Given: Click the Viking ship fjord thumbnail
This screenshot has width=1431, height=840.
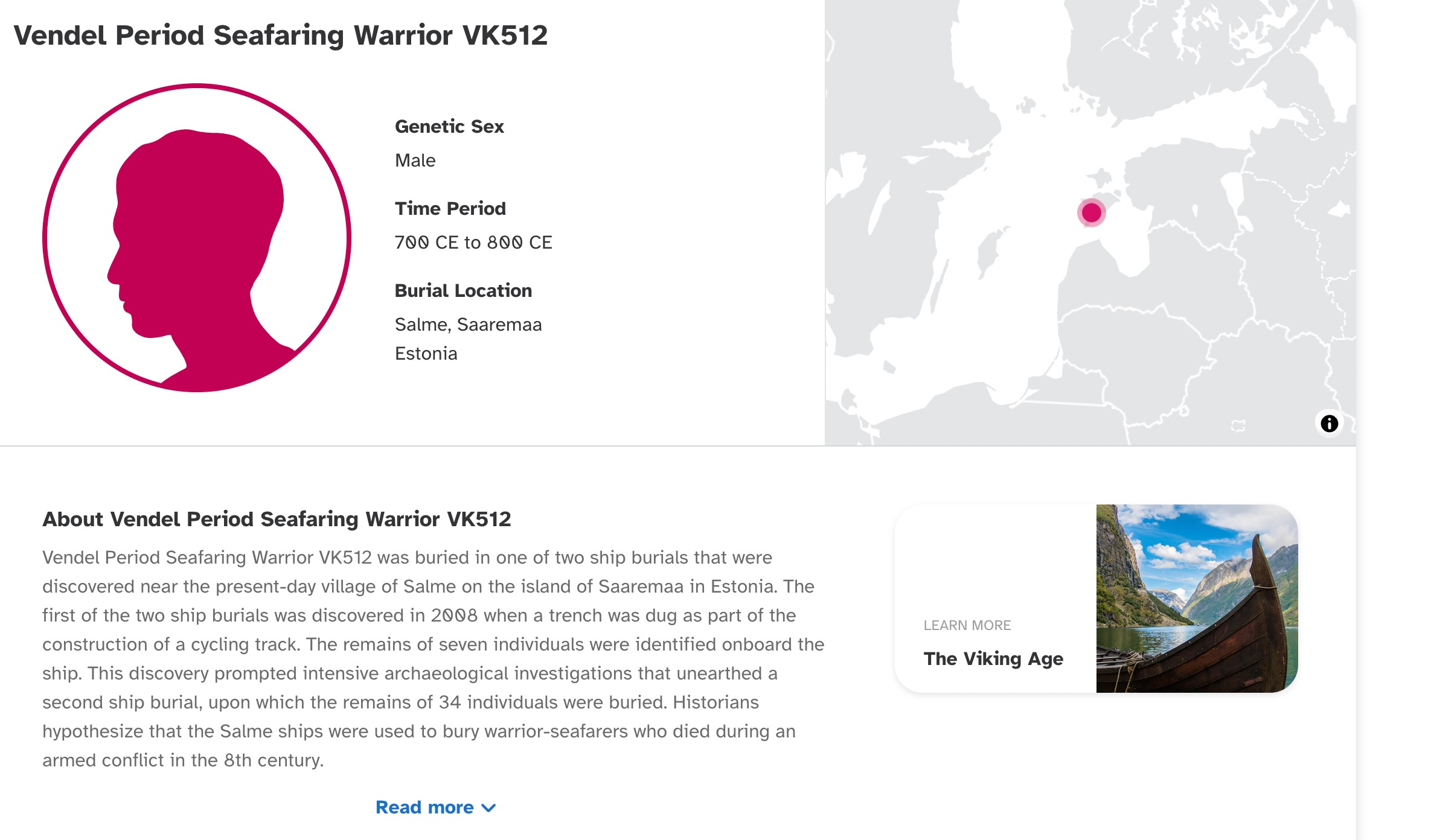Looking at the screenshot, I should coord(1197,599).
